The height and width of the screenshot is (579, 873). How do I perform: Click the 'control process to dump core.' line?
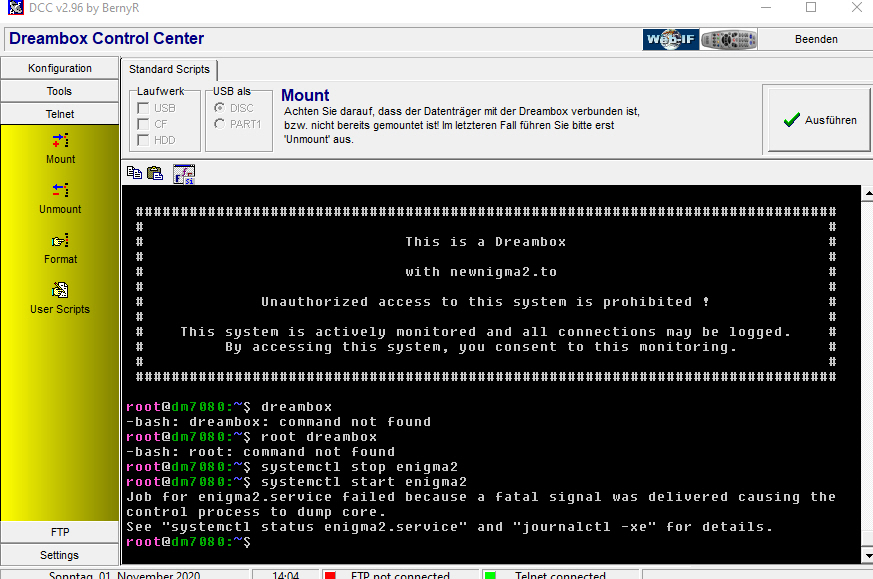coord(256,512)
